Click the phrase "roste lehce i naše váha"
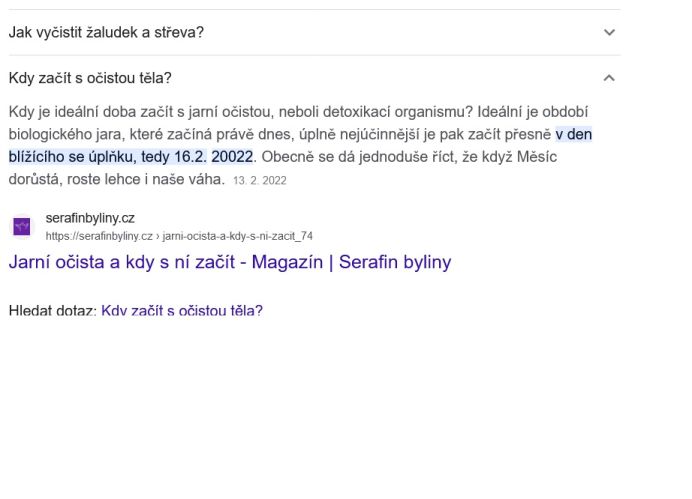Screen dimensions: 692x499 [x=145, y=179]
